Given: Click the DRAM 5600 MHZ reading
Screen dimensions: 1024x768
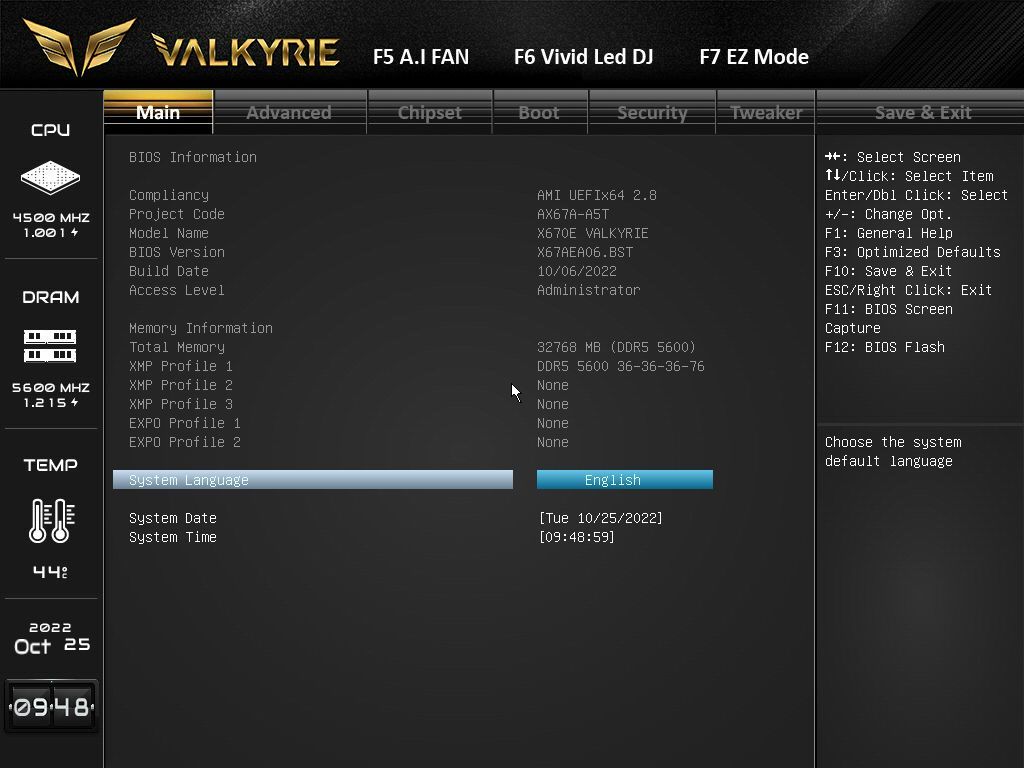Looking at the screenshot, I should coord(51,387).
